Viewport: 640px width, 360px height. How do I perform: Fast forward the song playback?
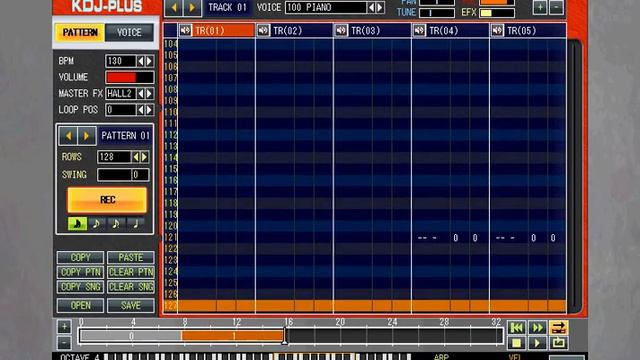pyautogui.click(x=537, y=327)
